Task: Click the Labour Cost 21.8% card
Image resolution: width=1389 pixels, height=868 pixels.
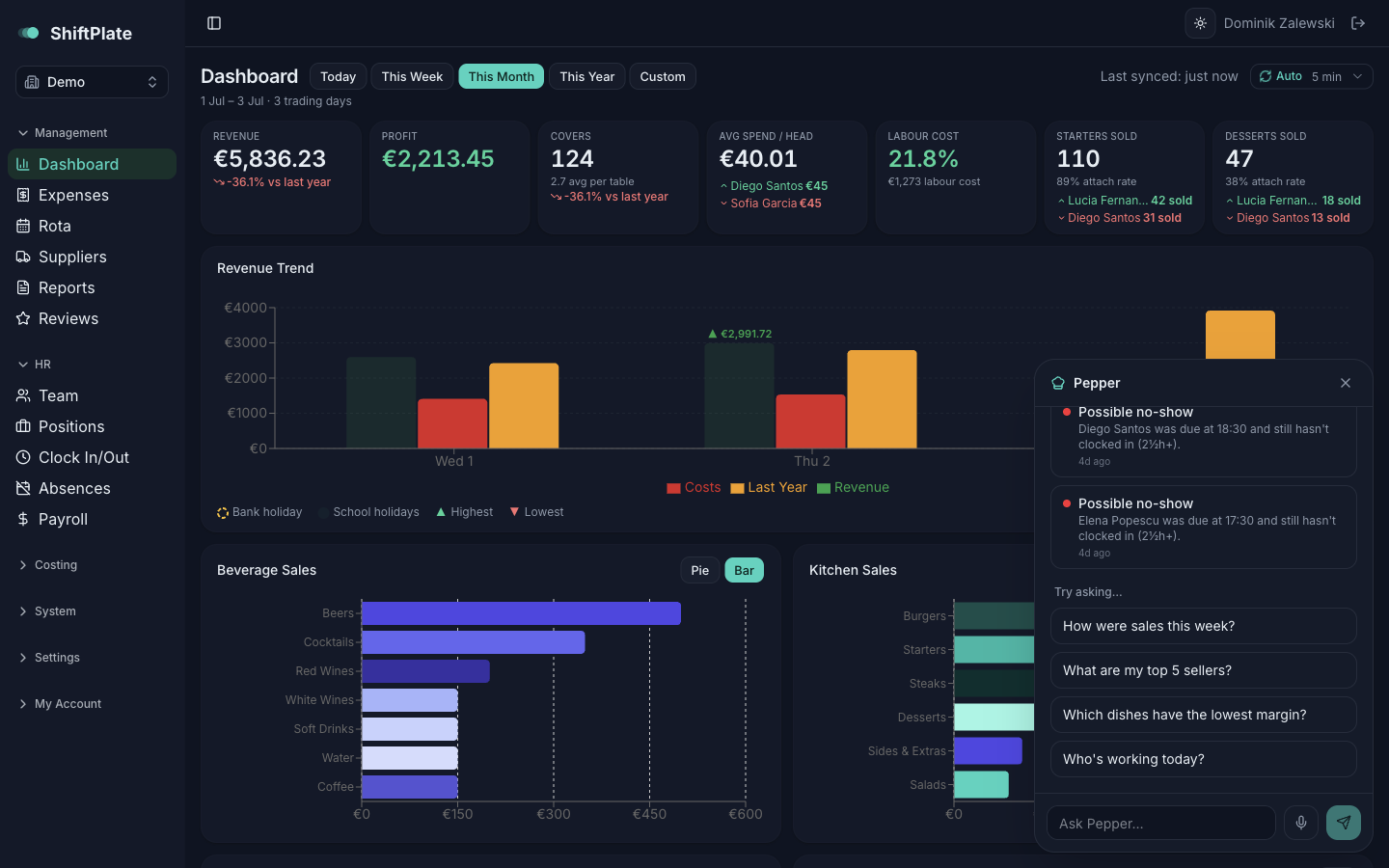Action: coord(955,177)
